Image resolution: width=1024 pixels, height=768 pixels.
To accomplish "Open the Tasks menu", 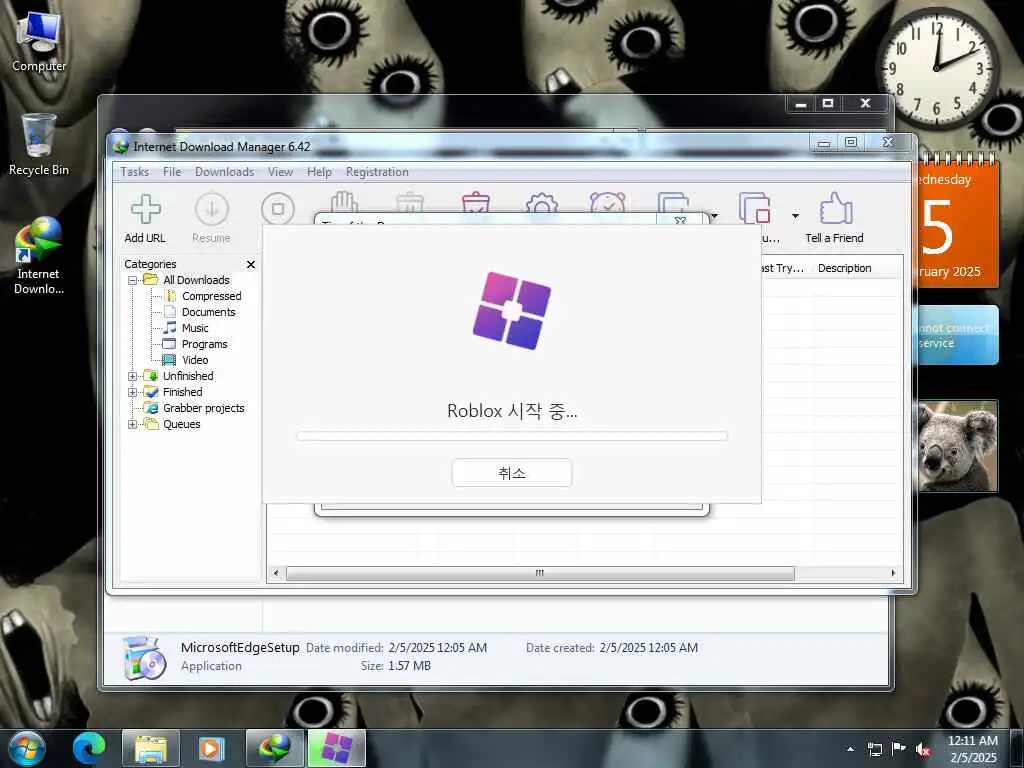I will pos(135,172).
